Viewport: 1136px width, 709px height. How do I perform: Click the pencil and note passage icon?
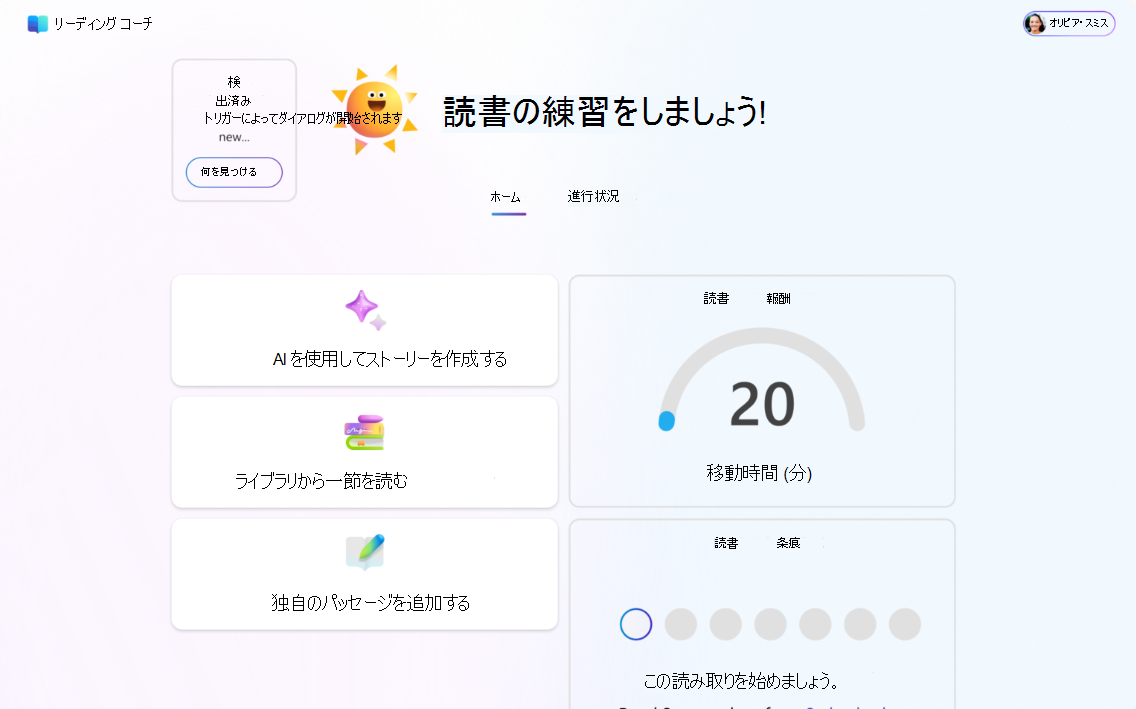365,553
